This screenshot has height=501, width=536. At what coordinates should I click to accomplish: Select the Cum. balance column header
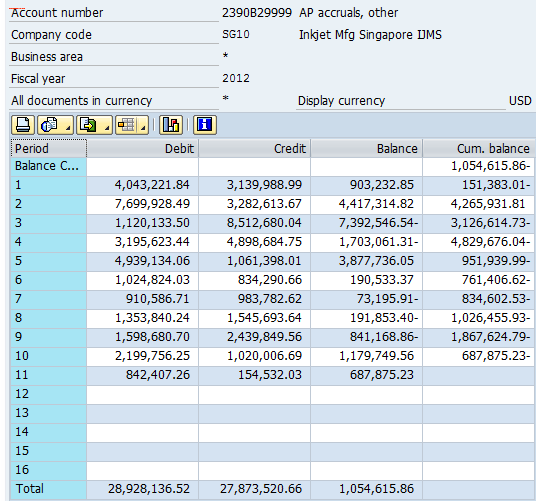pos(479,149)
